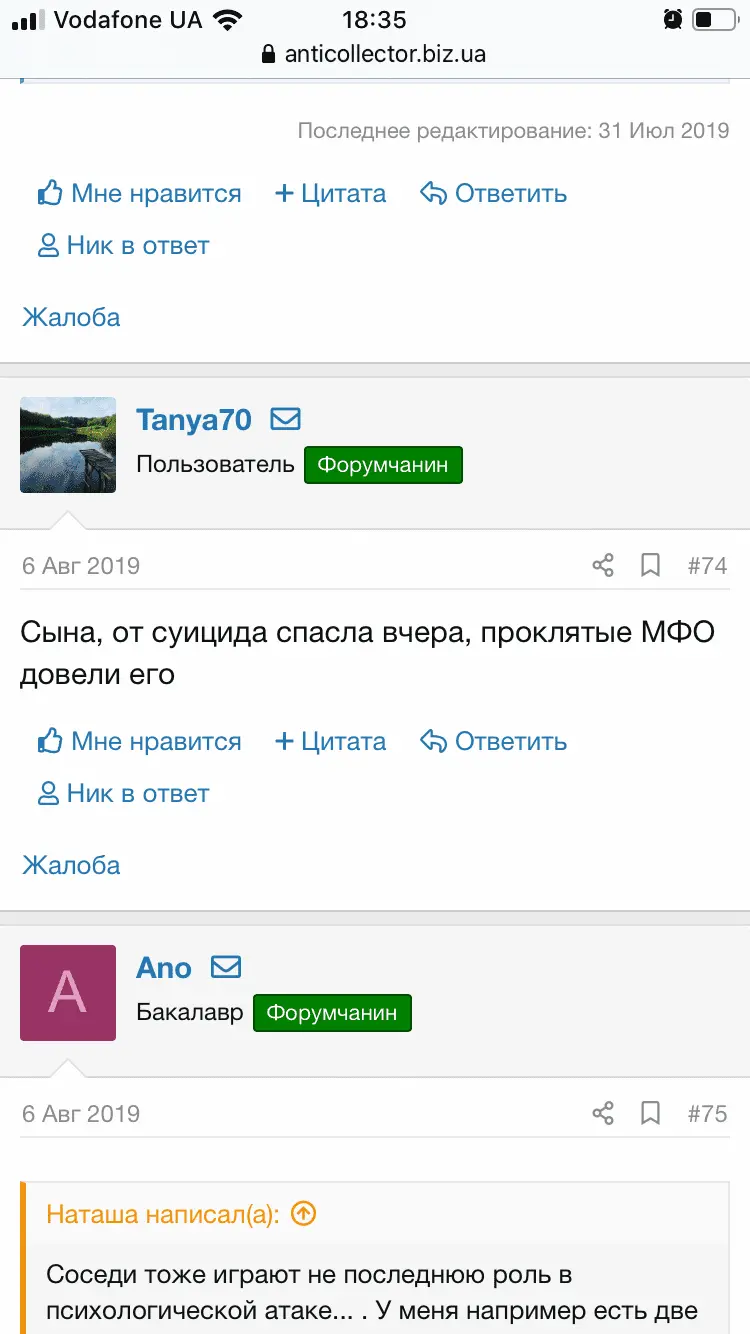Share post #75 using the share icon
Screen dimensions: 750x1334
pos(603,1112)
